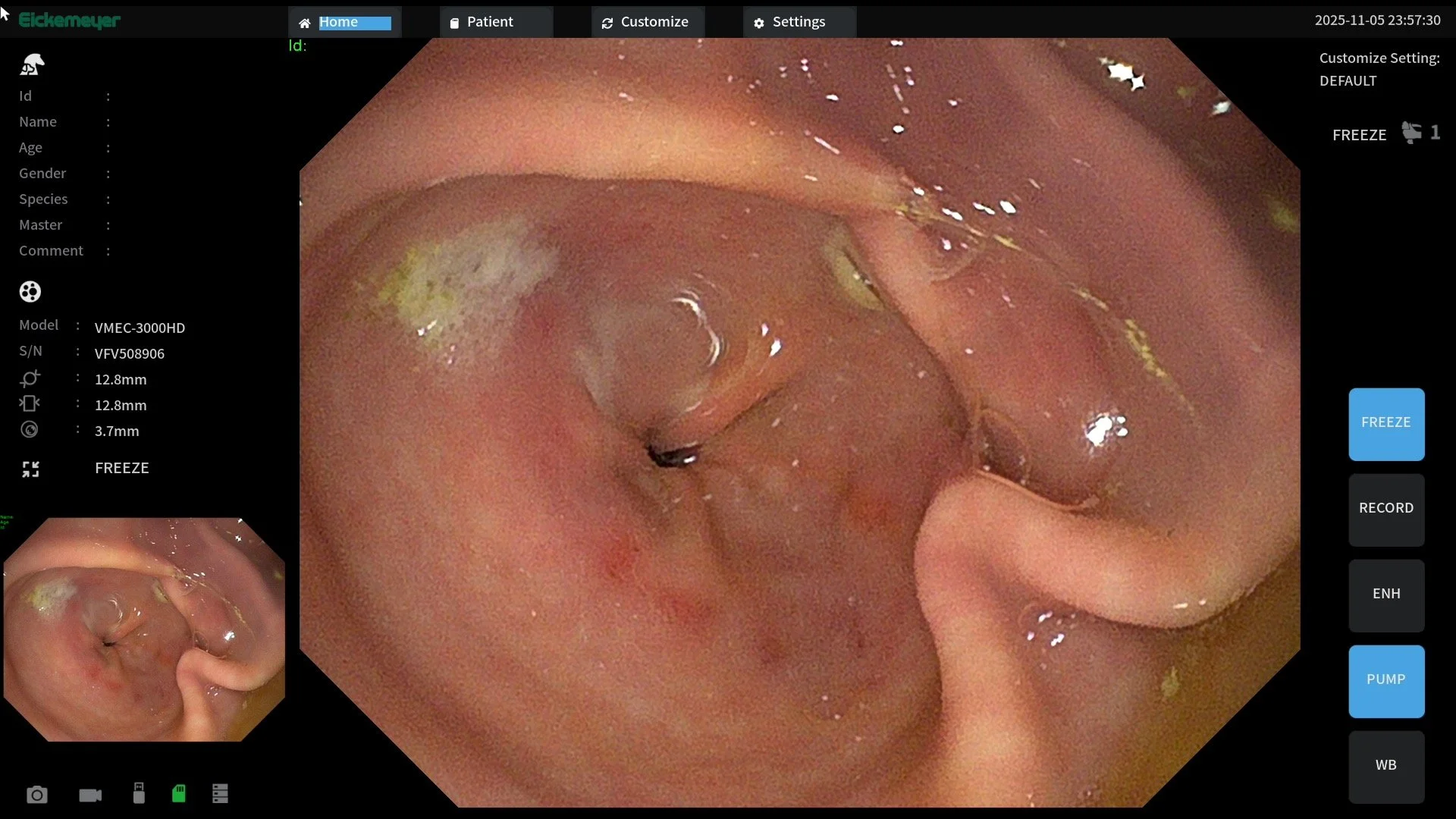Click the camera snapshot icon
This screenshot has height=819, width=1456.
(x=36, y=795)
